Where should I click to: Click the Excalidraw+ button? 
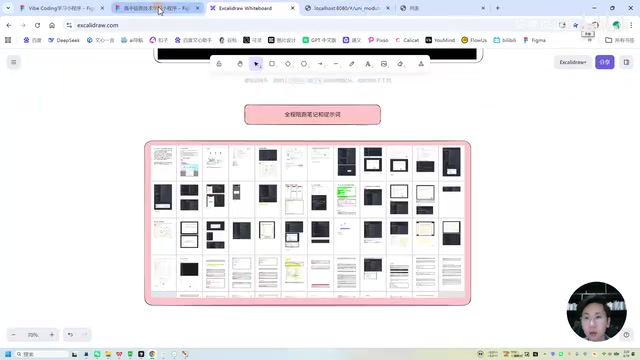(x=573, y=62)
